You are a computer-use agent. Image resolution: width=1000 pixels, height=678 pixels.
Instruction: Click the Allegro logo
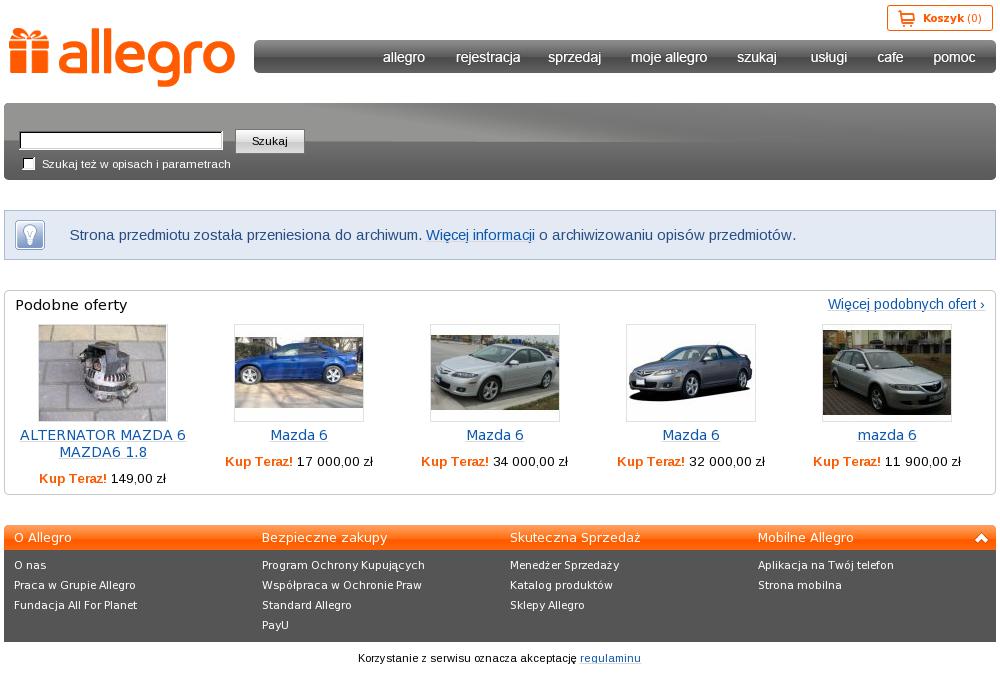click(x=121, y=56)
